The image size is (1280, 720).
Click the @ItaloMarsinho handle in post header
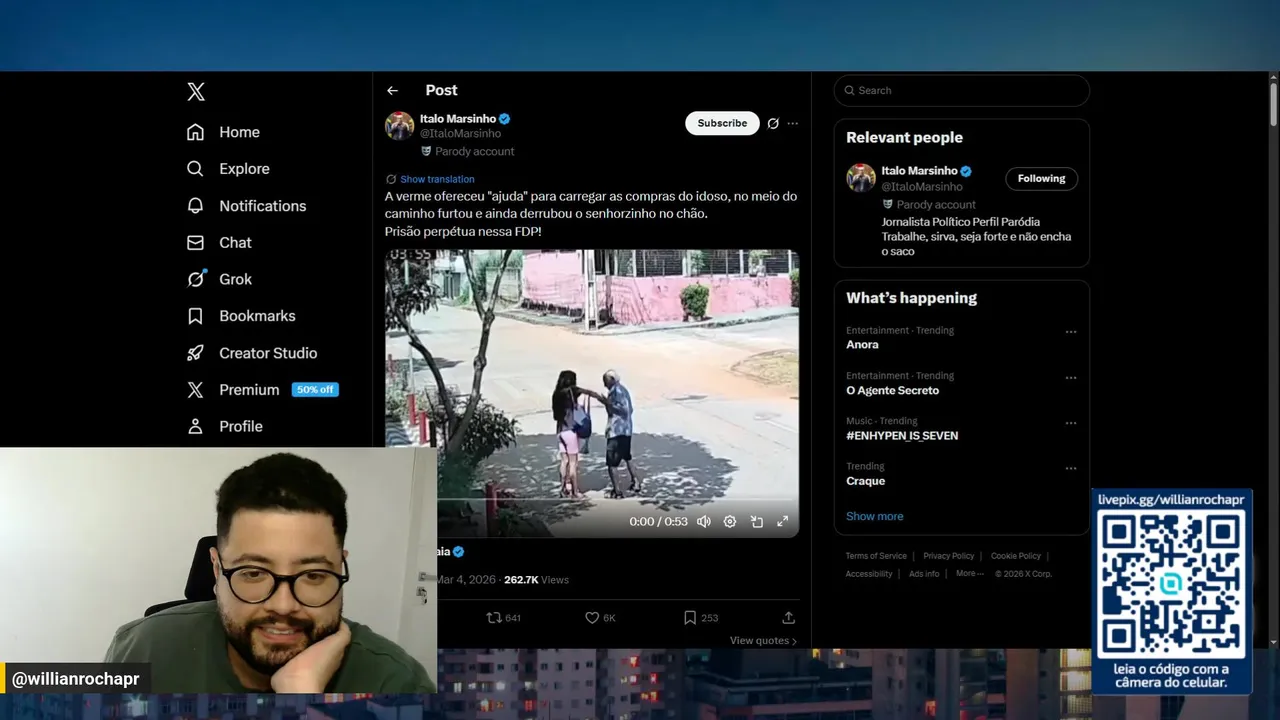click(460, 133)
